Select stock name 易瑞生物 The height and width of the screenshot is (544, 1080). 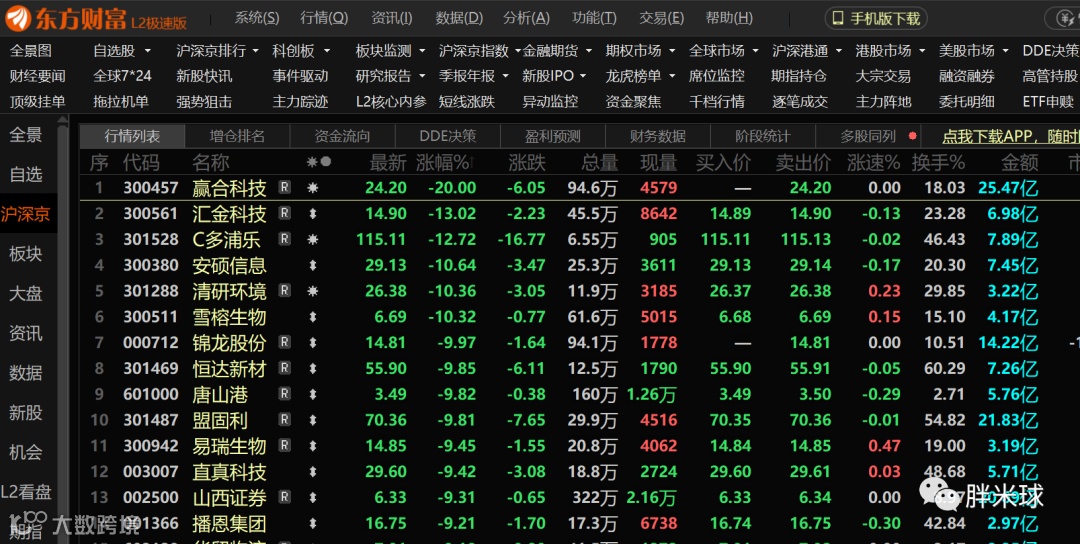[x=229, y=446]
